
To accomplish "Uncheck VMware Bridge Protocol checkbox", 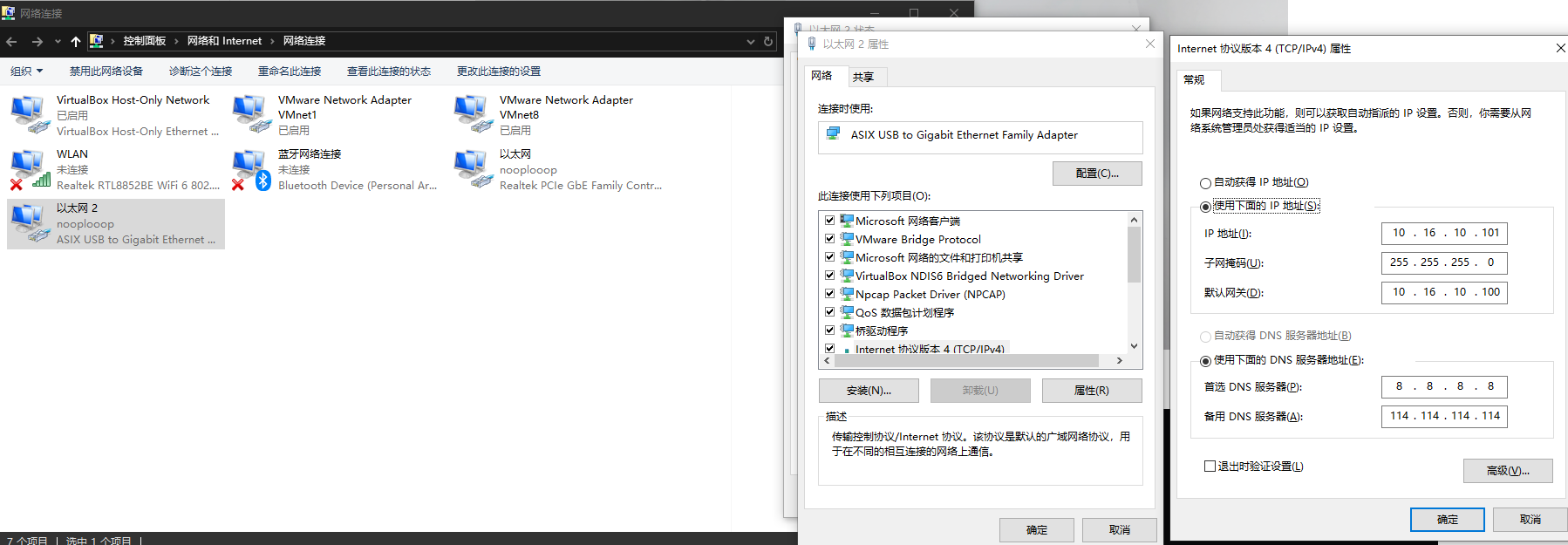I will tap(830, 239).
